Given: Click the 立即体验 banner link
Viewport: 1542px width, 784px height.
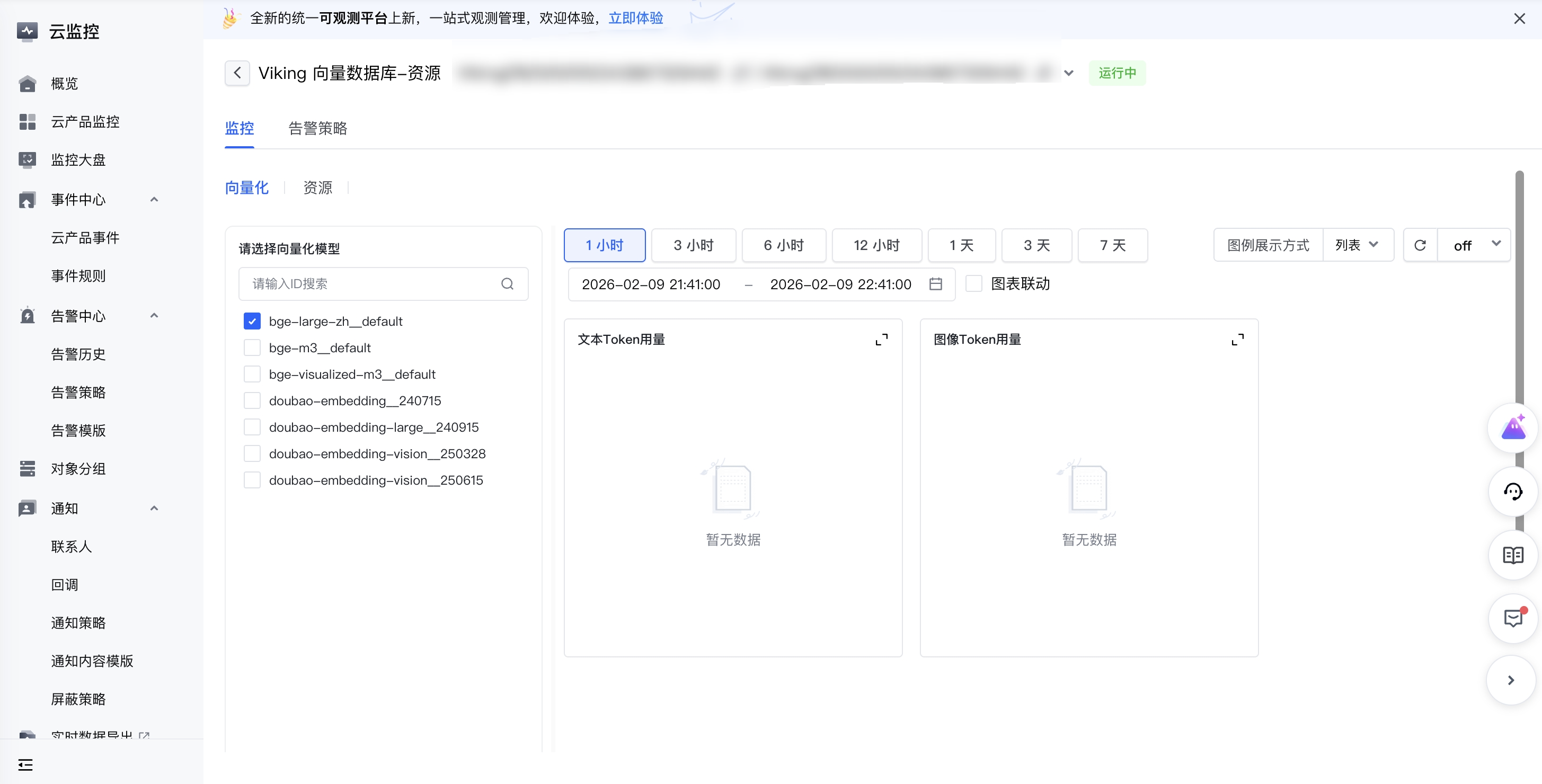Looking at the screenshot, I should [x=636, y=18].
